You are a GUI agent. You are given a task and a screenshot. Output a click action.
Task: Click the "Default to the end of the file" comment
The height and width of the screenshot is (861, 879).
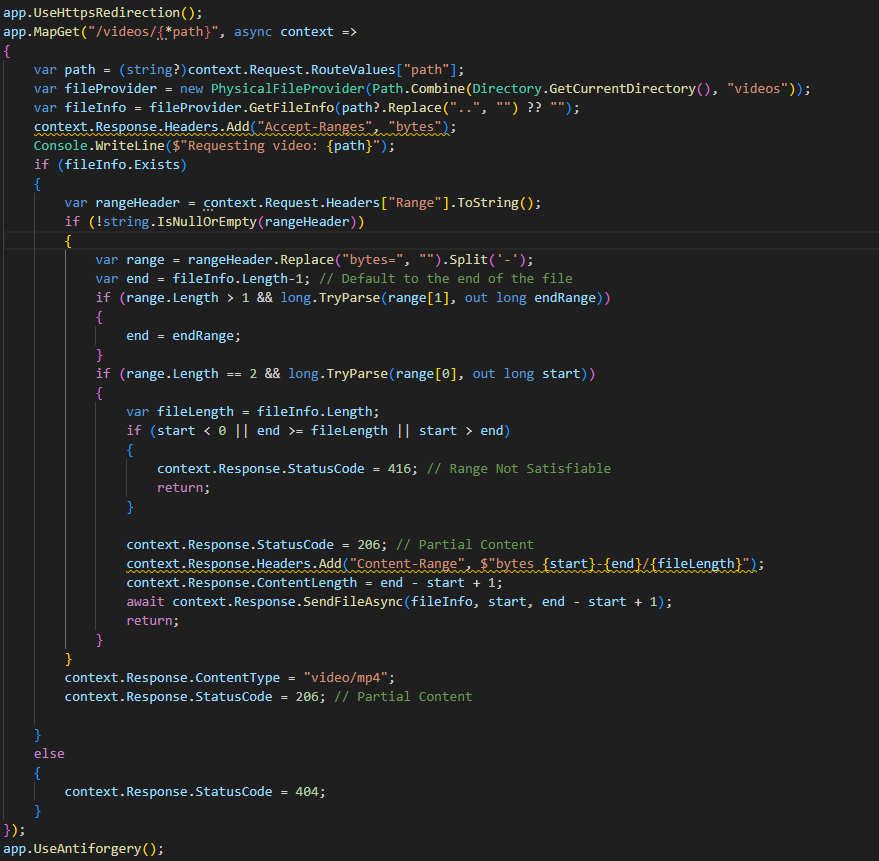tap(446, 279)
